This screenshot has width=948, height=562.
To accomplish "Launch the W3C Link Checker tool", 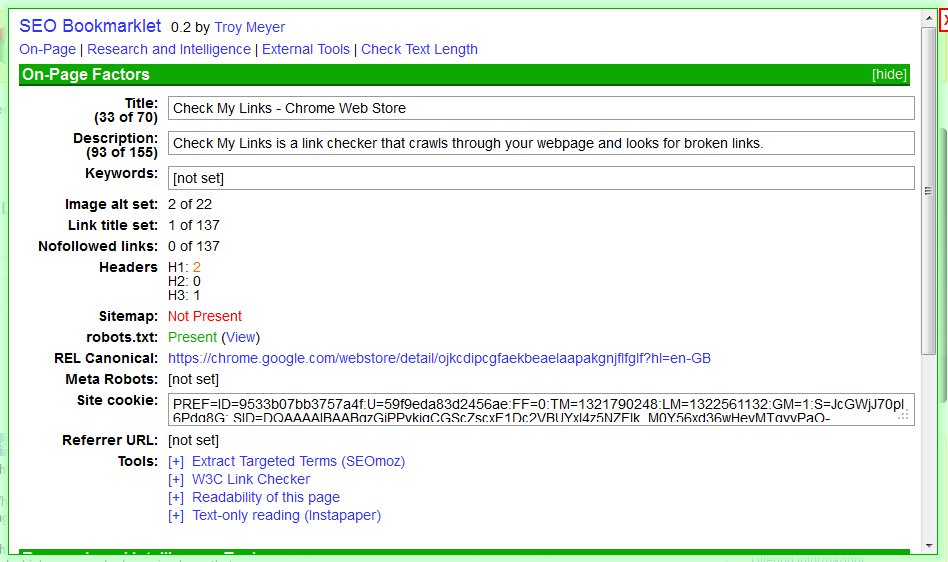I will click(251, 480).
